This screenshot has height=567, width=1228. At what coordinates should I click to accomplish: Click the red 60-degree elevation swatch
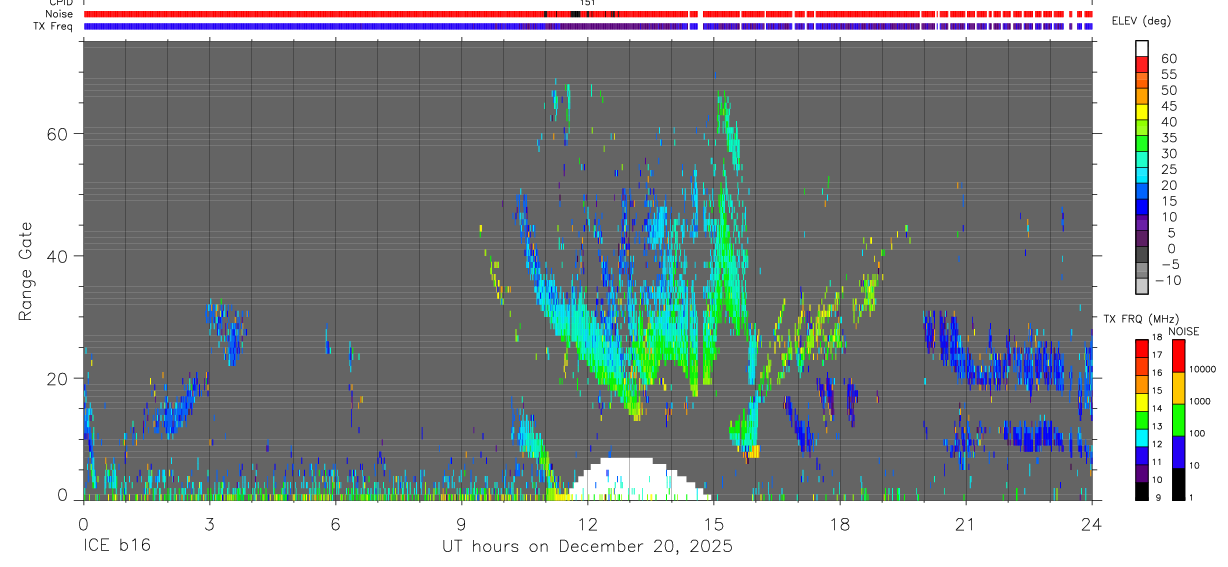tap(1142, 63)
